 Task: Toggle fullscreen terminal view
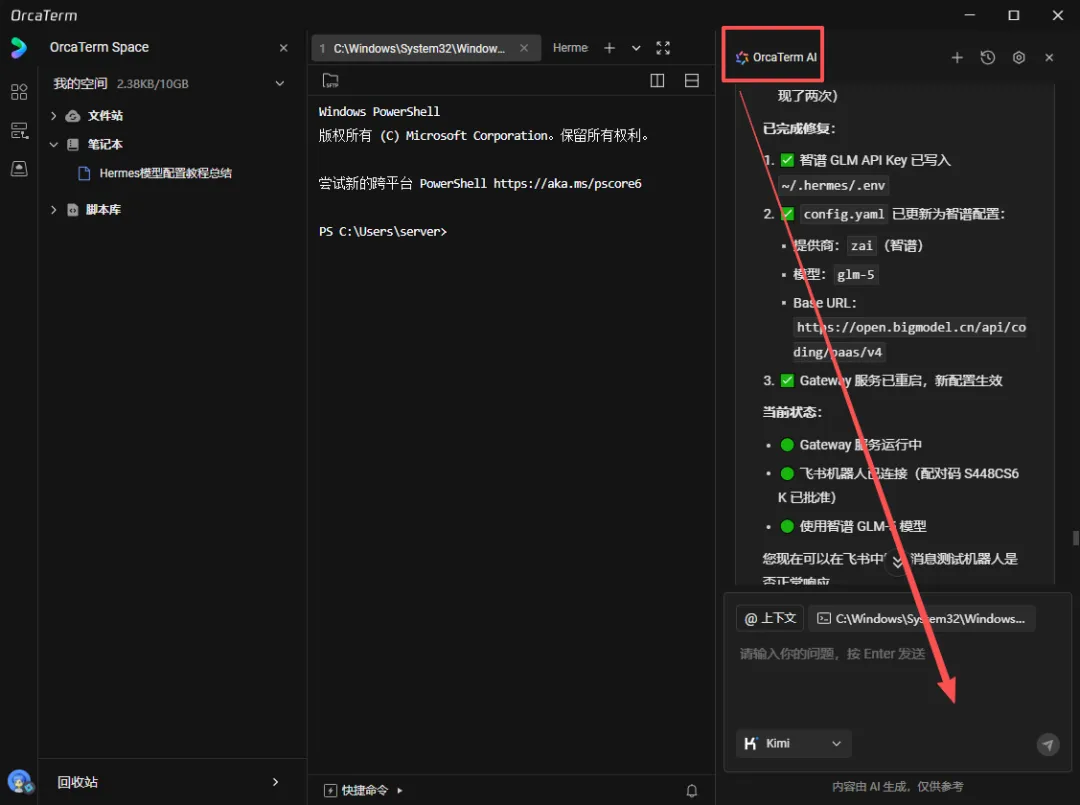coord(663,48)
